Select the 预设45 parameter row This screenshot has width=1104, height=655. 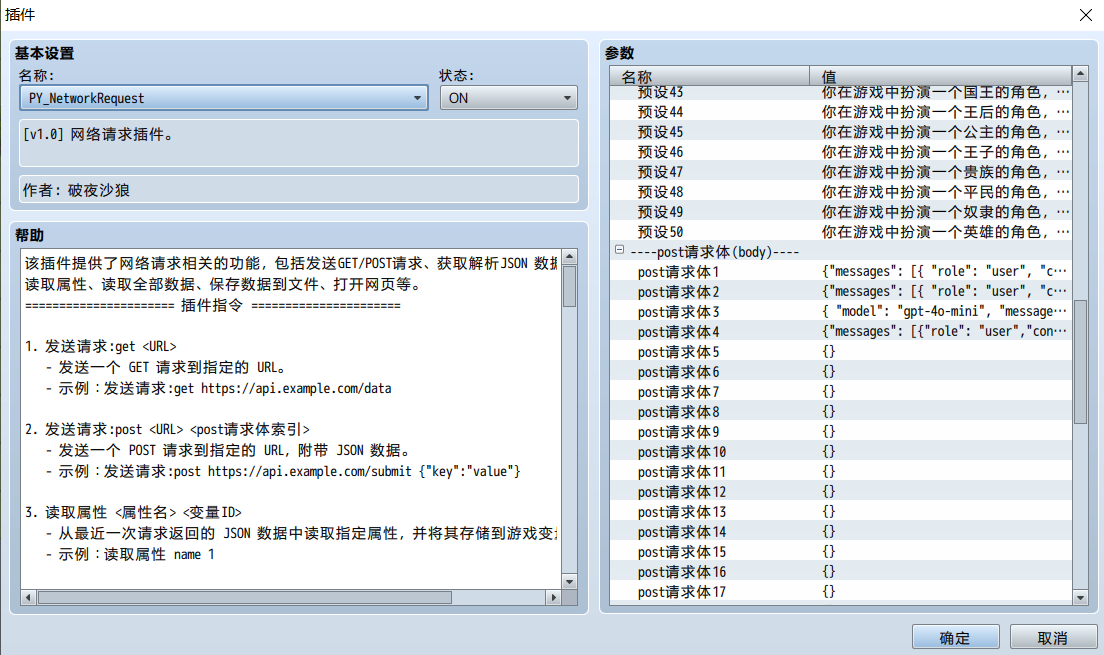841,132
